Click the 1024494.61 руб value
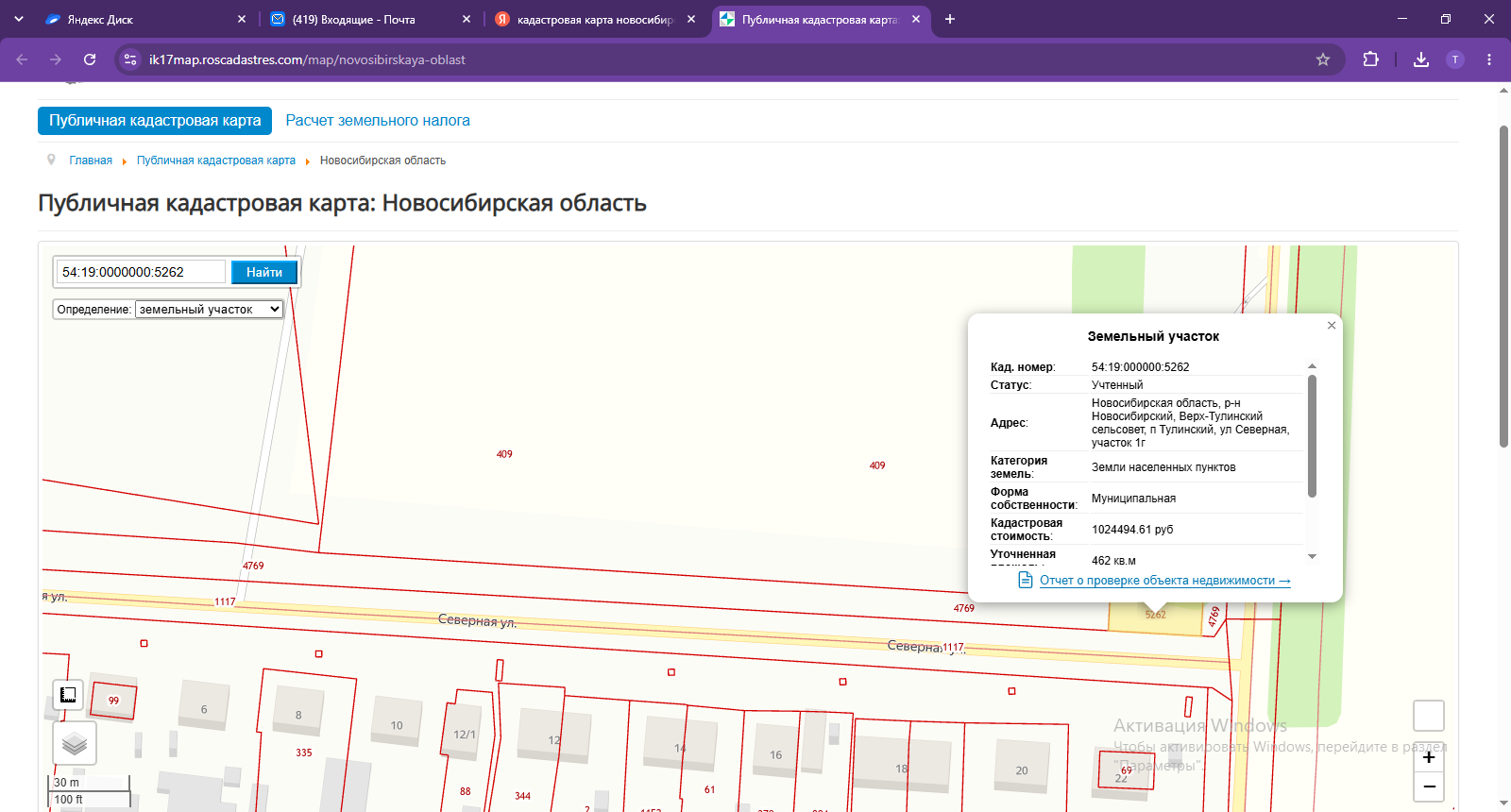Image resolution: width=1511 pixels, height=812 pixels. pos(1132,530)
